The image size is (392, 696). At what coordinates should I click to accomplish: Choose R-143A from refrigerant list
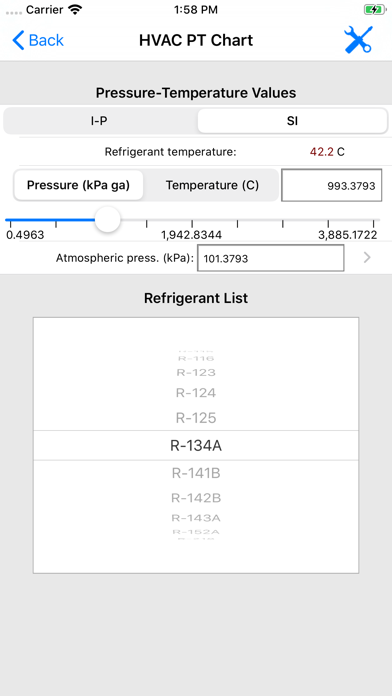click(196, 518)
